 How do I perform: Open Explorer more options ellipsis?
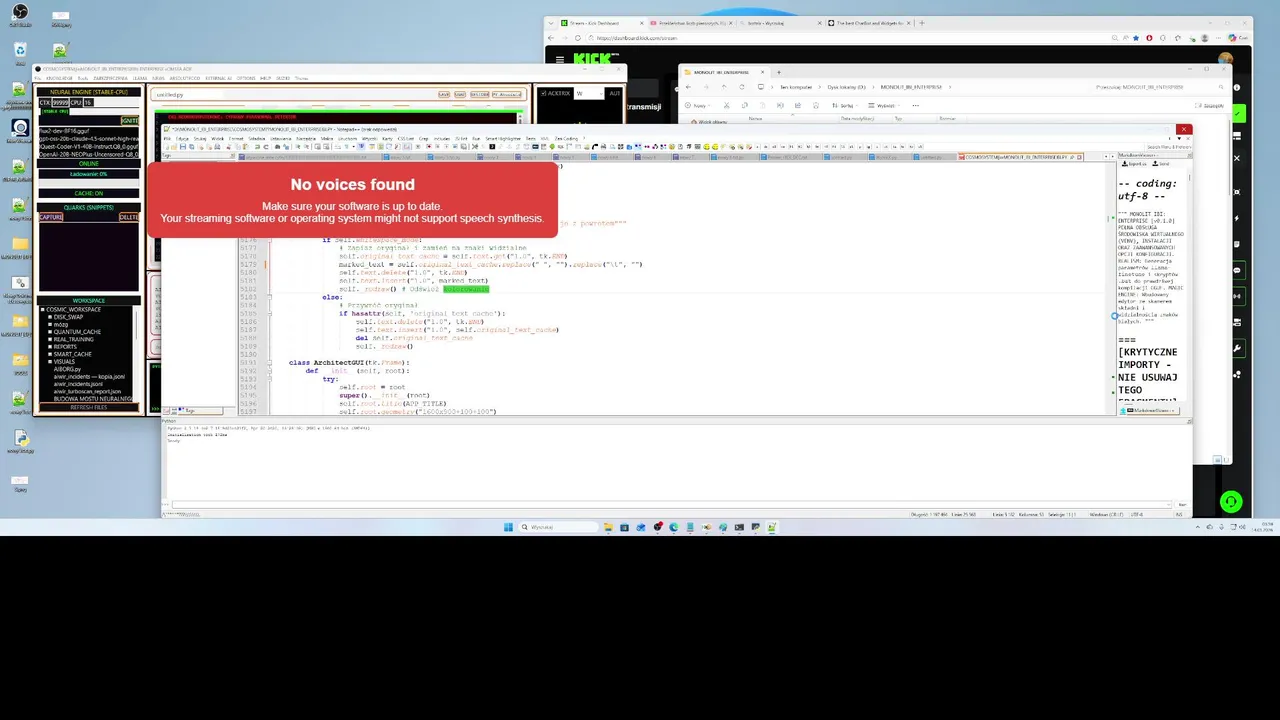pyautogui.click(x=916, y=105)
